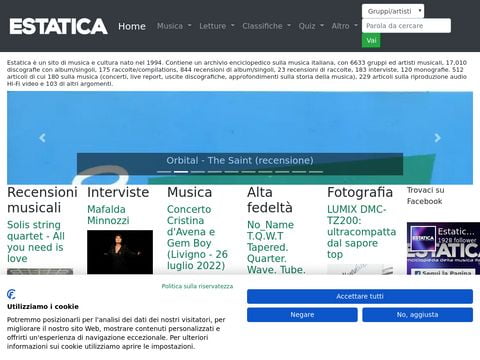The height and width of the screenshot is (360, 480).
Task: Select the third carousel indicator
Action: pos(198,172)
